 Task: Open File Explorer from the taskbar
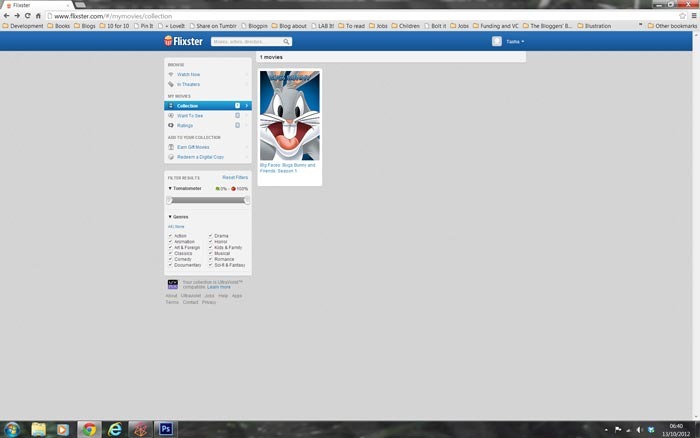click(38, 429)
